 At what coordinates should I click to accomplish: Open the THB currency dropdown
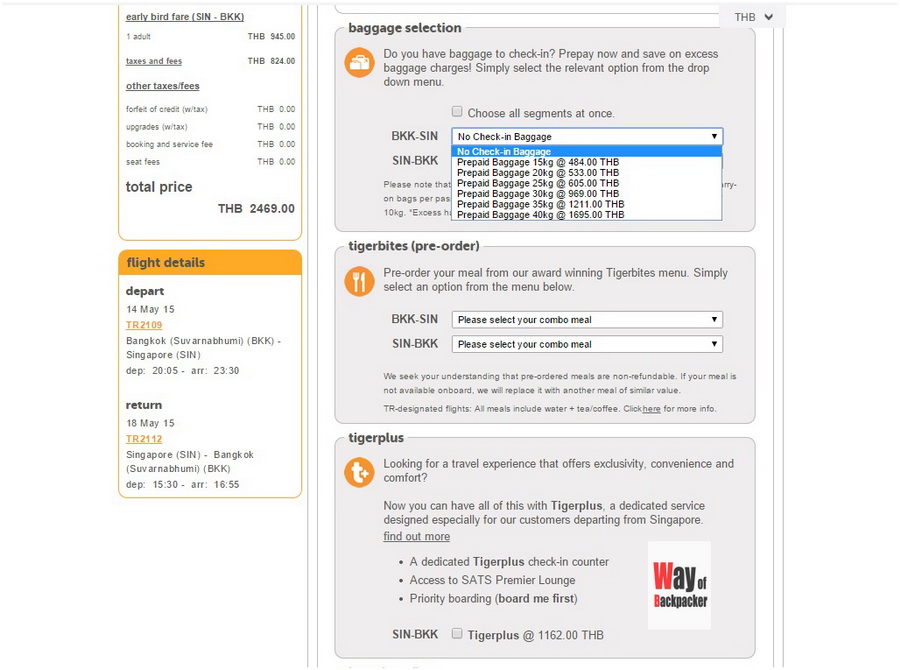(x=752, y=17)
